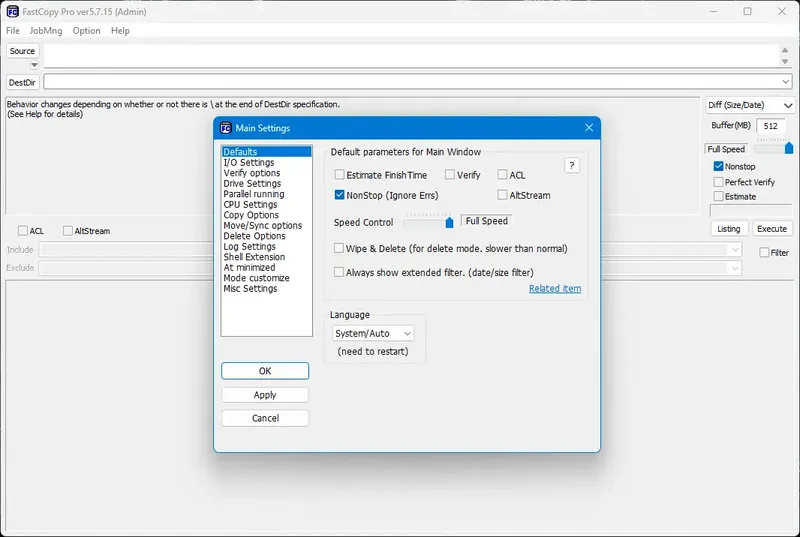Expand the Exclude filter dropdown
800x537 pixels.
pos(735,268)
